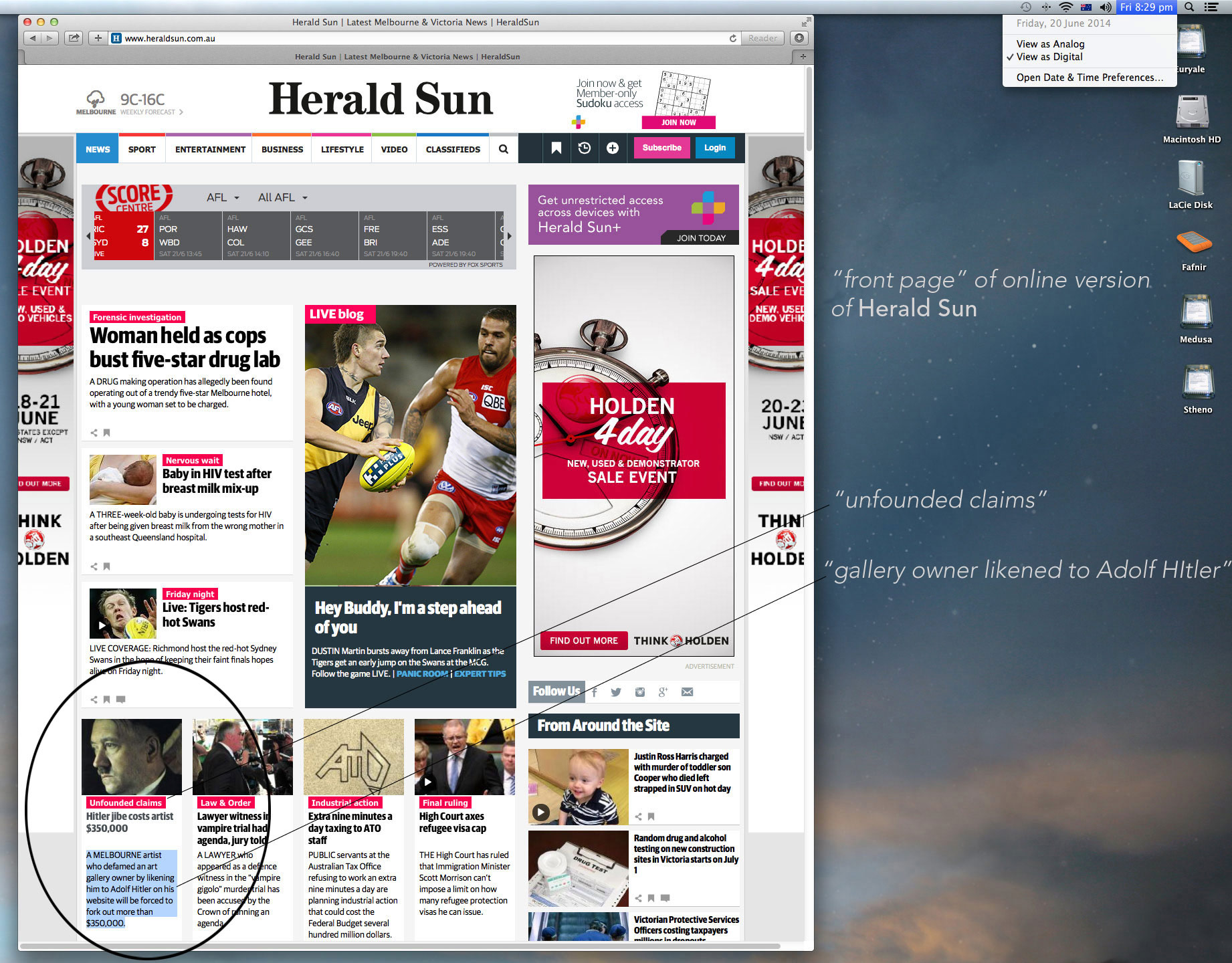Click JOIN TODAY on Herald Sun+ banner
Image resolution: width=1232 pixels, height=963 pixels.
pos(700,237)
